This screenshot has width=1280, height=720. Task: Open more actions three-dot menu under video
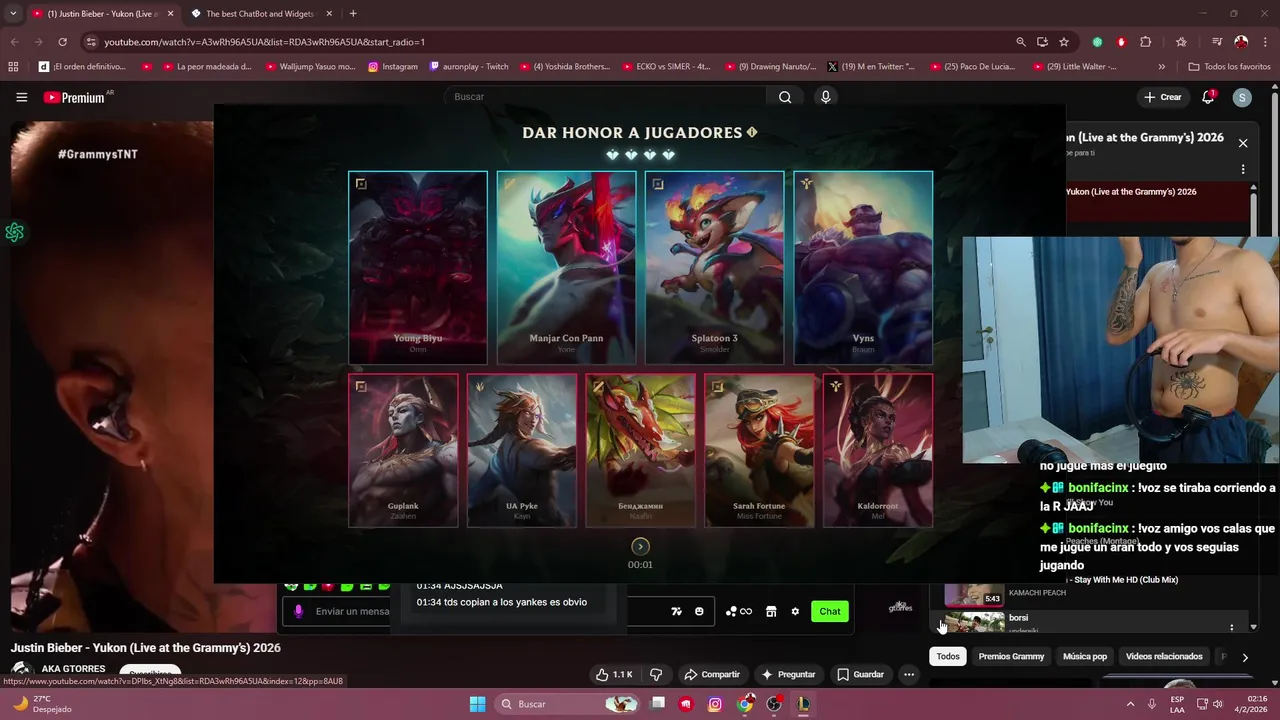pyautogui.click(x=909, y=674)
